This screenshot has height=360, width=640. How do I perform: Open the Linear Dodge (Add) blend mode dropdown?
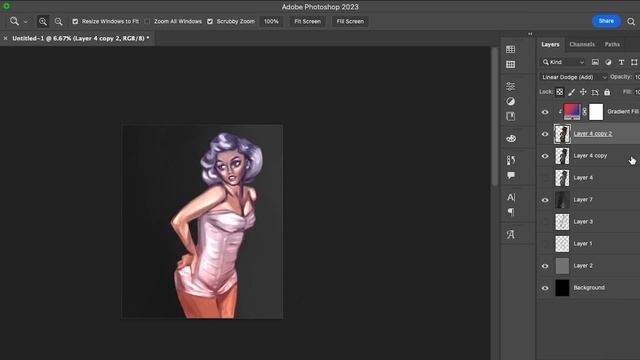573,77
